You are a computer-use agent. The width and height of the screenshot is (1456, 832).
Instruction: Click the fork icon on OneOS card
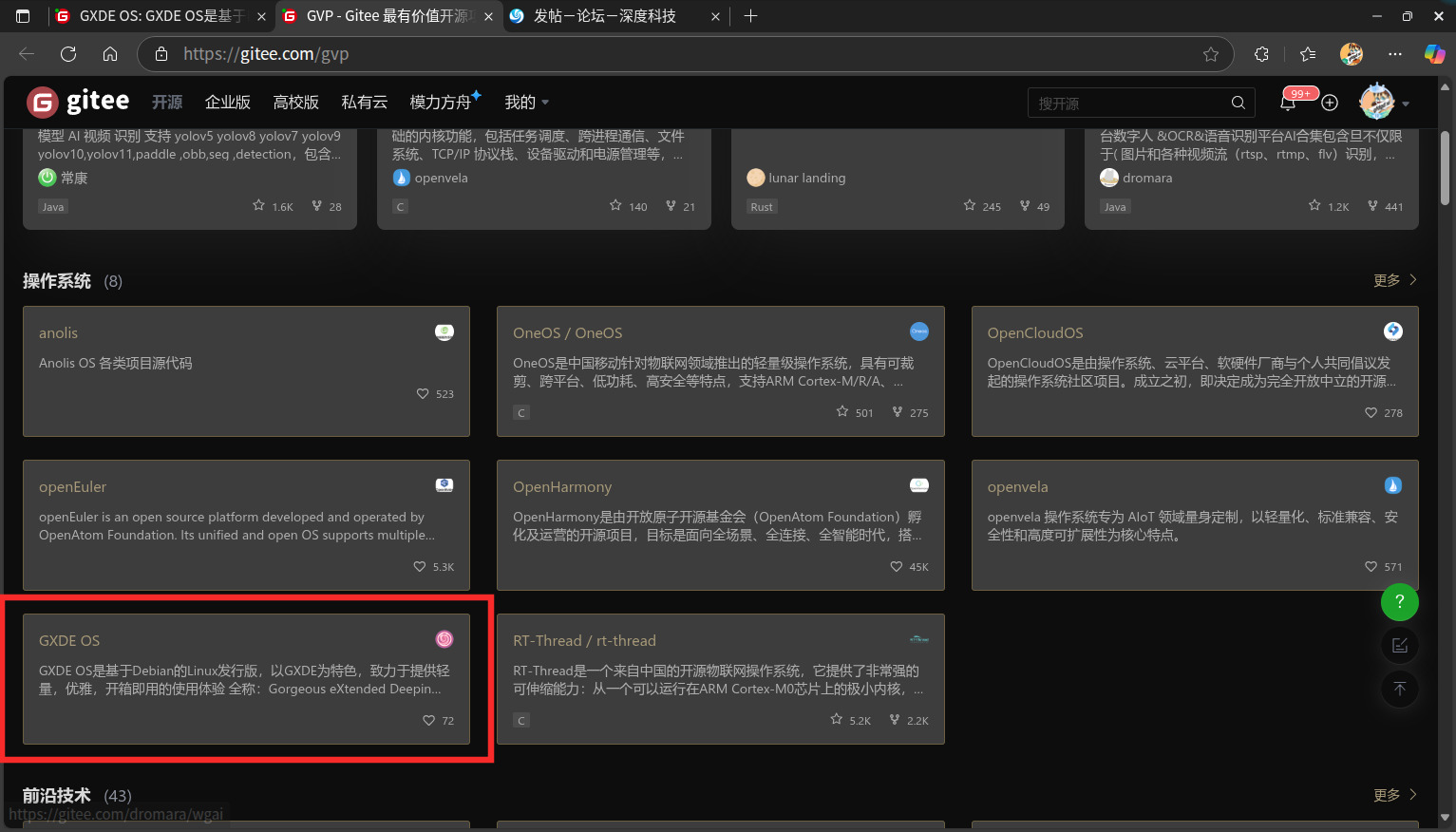[x=897, y=412]
